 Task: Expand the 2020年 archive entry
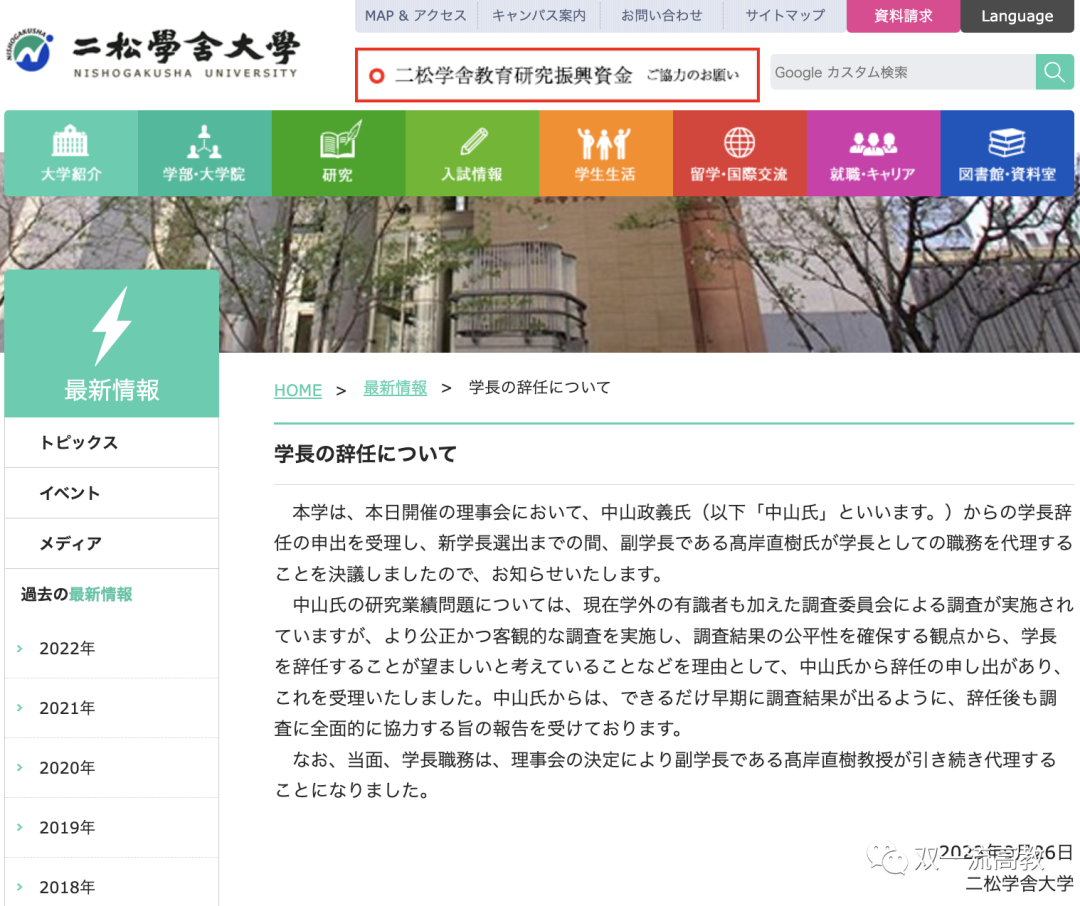(67, 768)
